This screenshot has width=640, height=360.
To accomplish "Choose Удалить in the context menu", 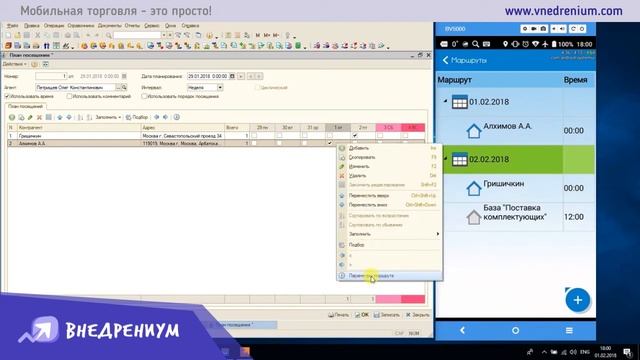I will coord(388,176).
